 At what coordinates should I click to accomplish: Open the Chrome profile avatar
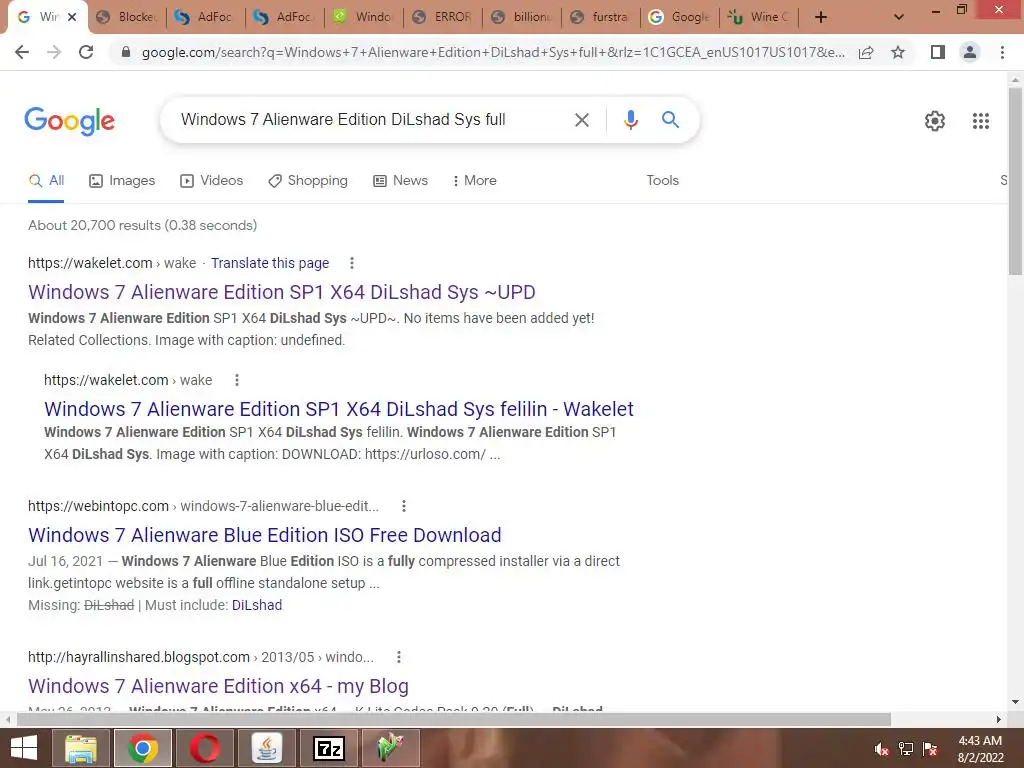click(x=970, y=52)
